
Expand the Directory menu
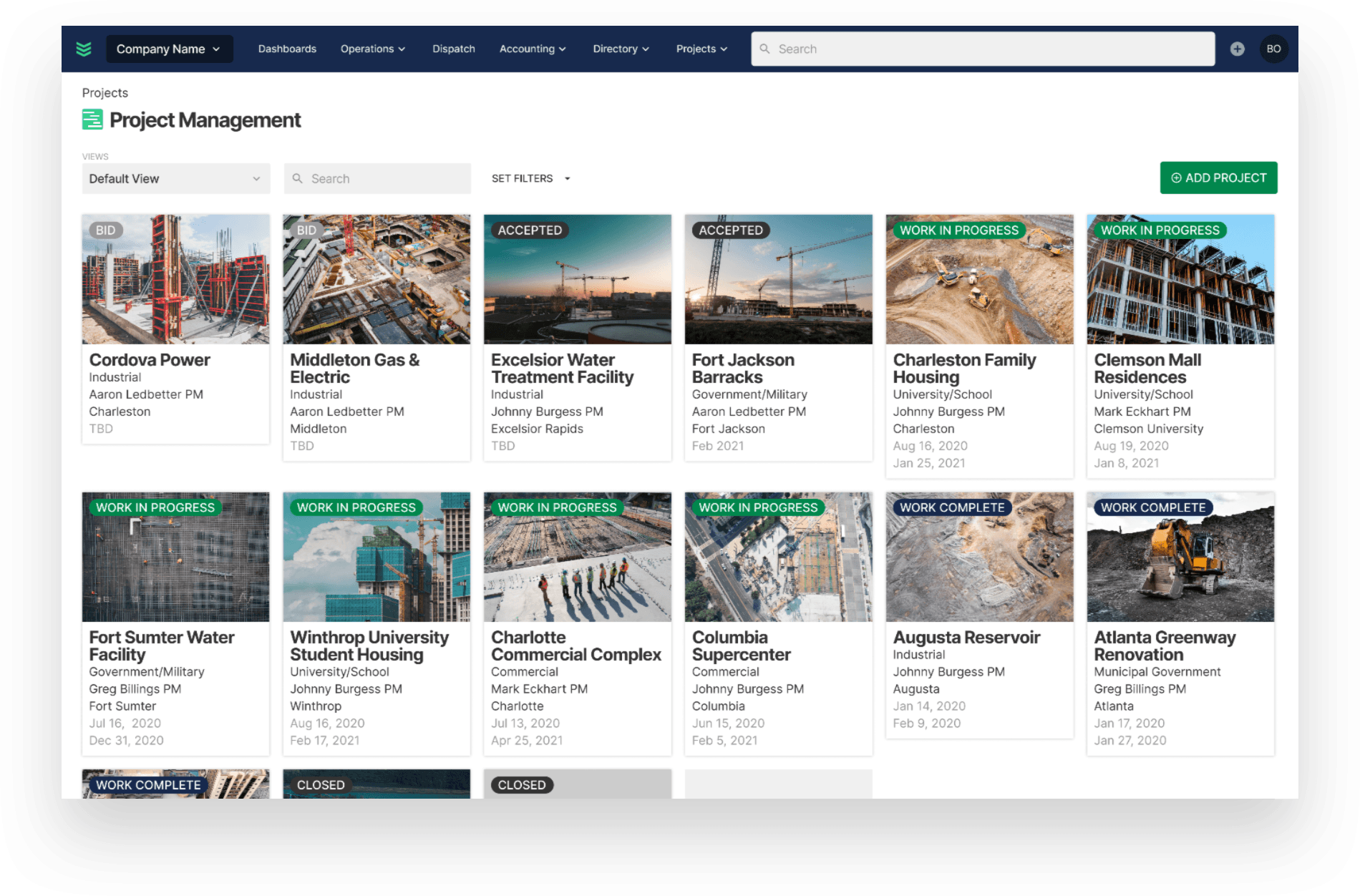621,49
